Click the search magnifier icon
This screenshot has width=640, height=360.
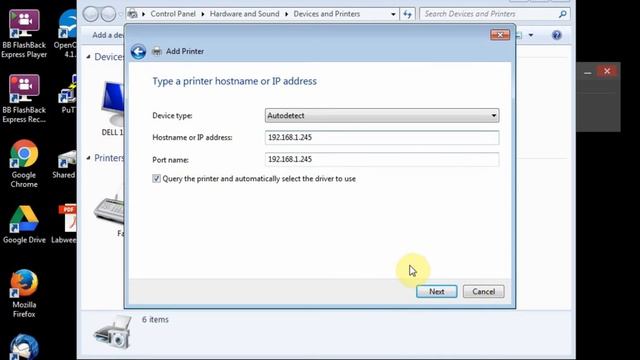coord(562,14)
